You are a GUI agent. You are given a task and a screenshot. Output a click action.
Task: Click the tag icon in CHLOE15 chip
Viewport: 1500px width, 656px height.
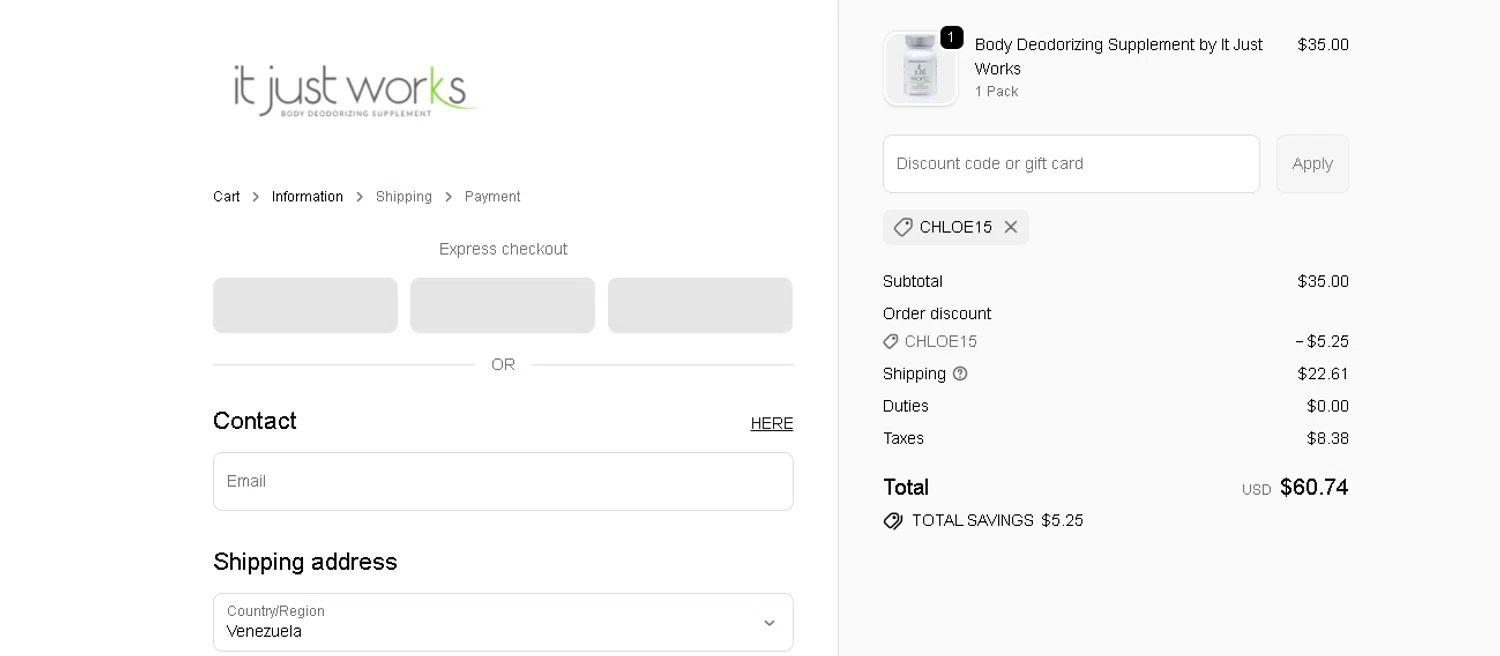pyautogui.click(x=903, y=227)
